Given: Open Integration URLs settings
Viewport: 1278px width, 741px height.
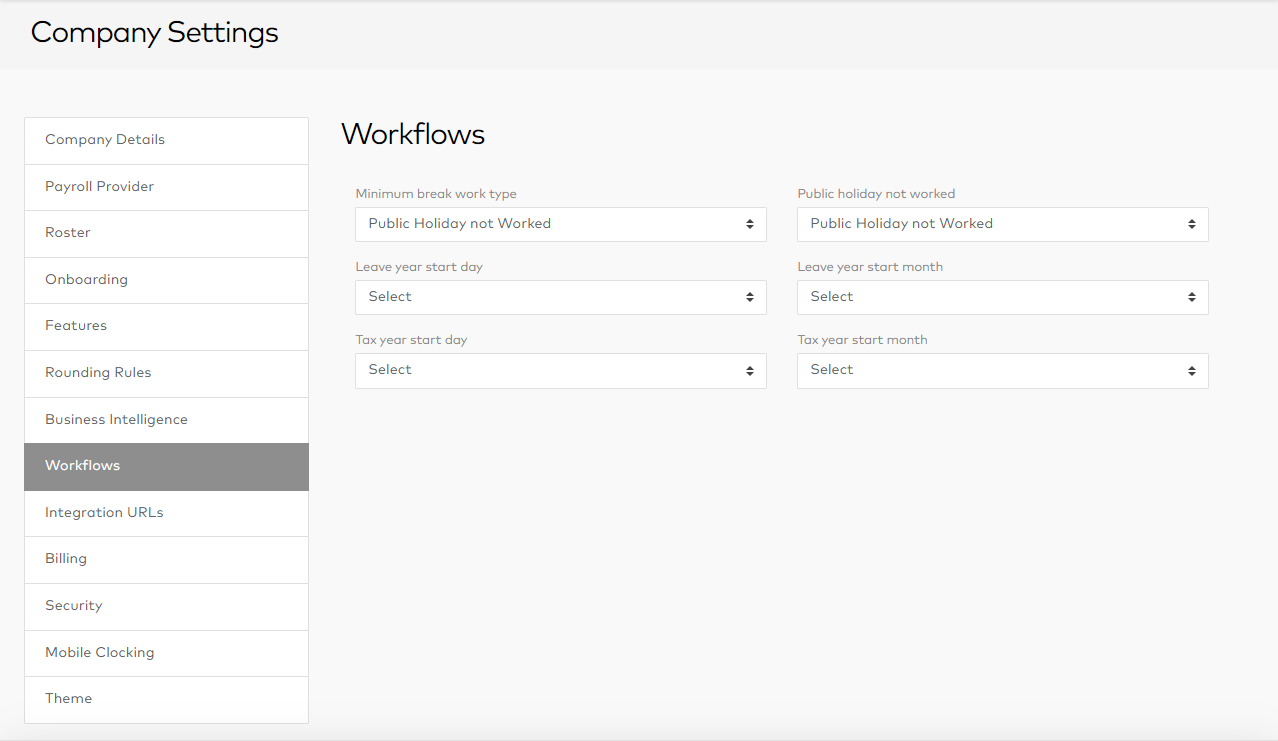Looking at the screenshot, I should coord(166,513).
